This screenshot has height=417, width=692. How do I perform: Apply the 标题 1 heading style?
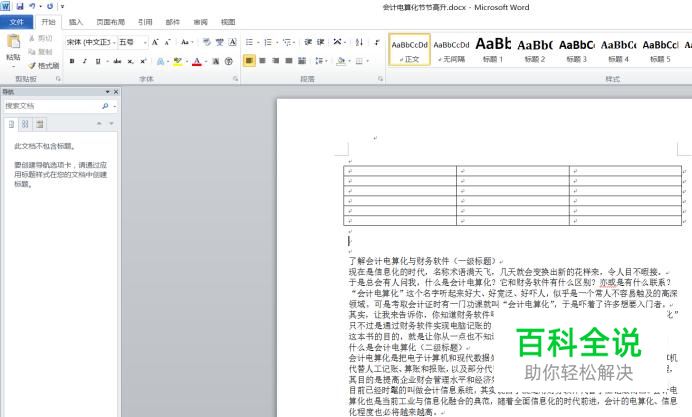tap(493, 49)
